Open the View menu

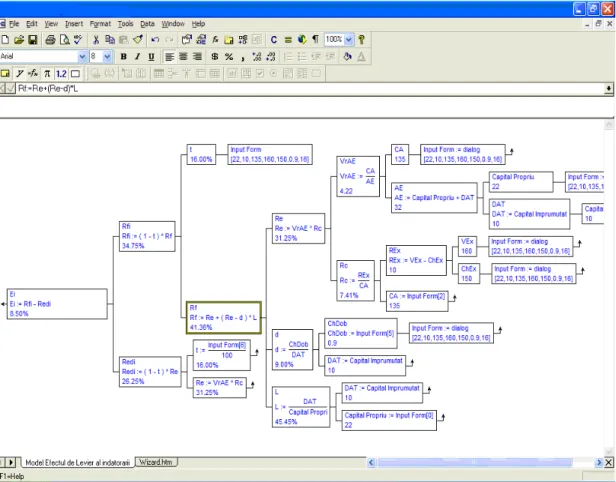pos(51,24)
